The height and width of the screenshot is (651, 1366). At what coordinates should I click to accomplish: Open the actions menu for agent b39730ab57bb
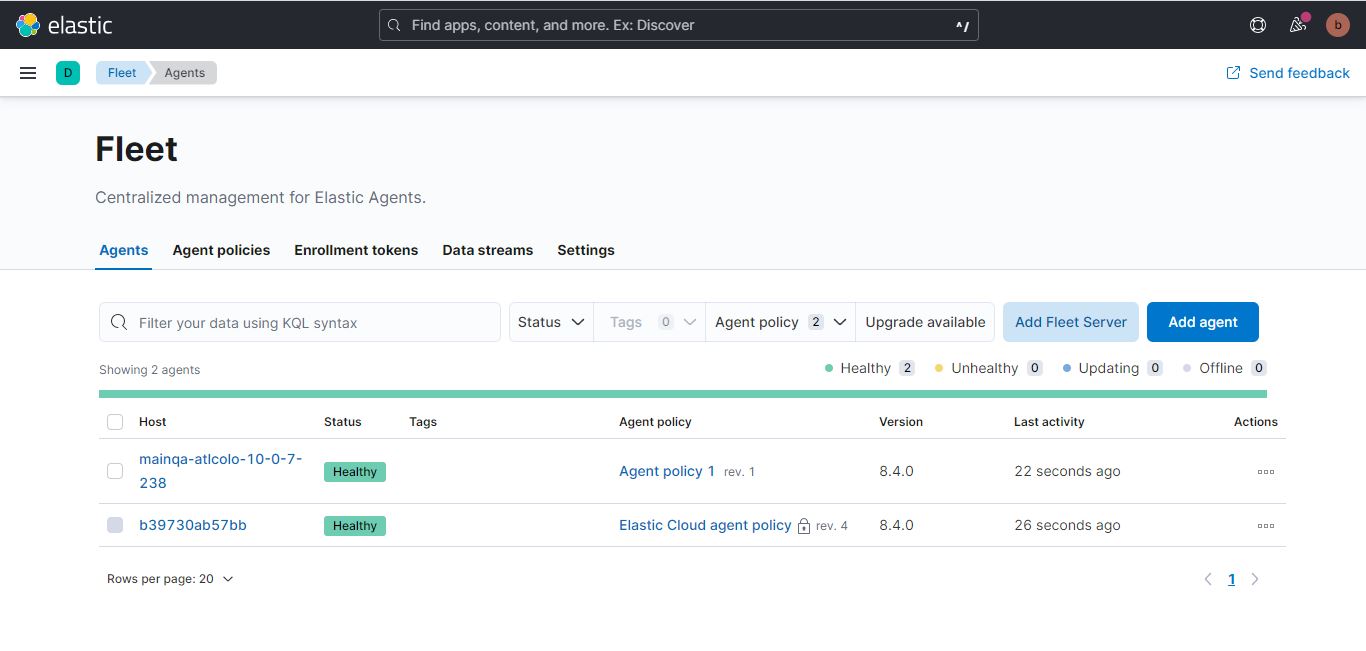[x=1265, y=525]
